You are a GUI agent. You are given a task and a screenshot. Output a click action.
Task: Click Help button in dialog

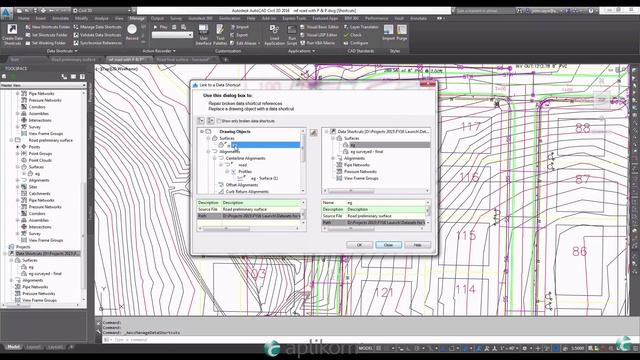[x=417, y=245]
